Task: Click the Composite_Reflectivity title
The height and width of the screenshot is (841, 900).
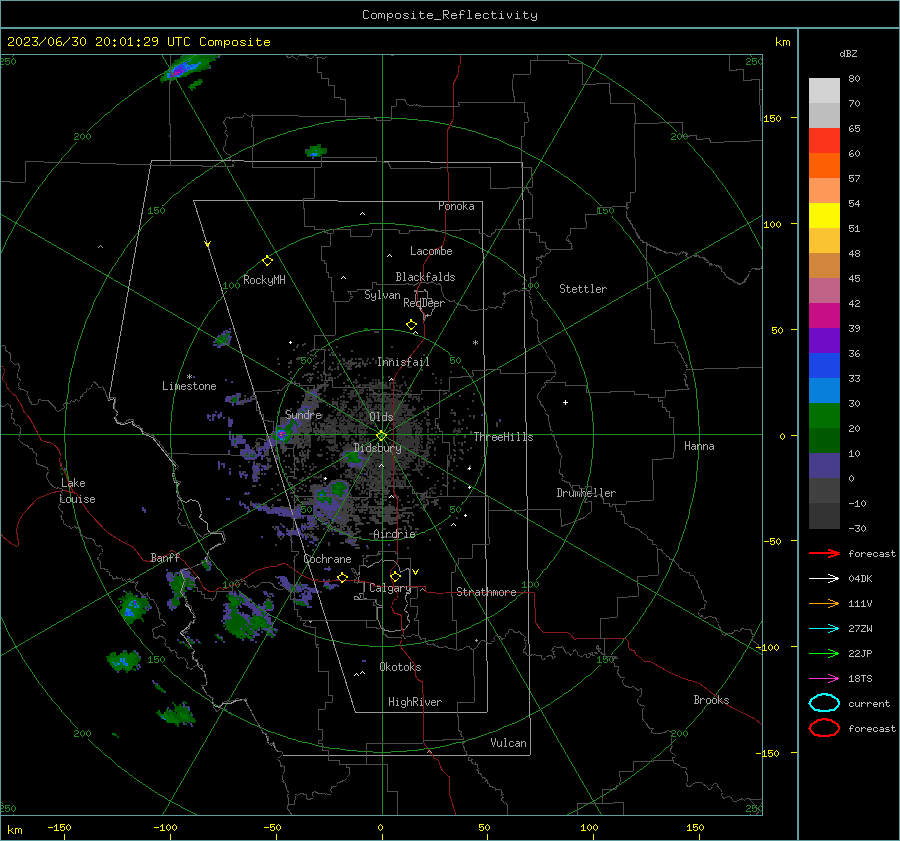Action: [x=450, y=15]
